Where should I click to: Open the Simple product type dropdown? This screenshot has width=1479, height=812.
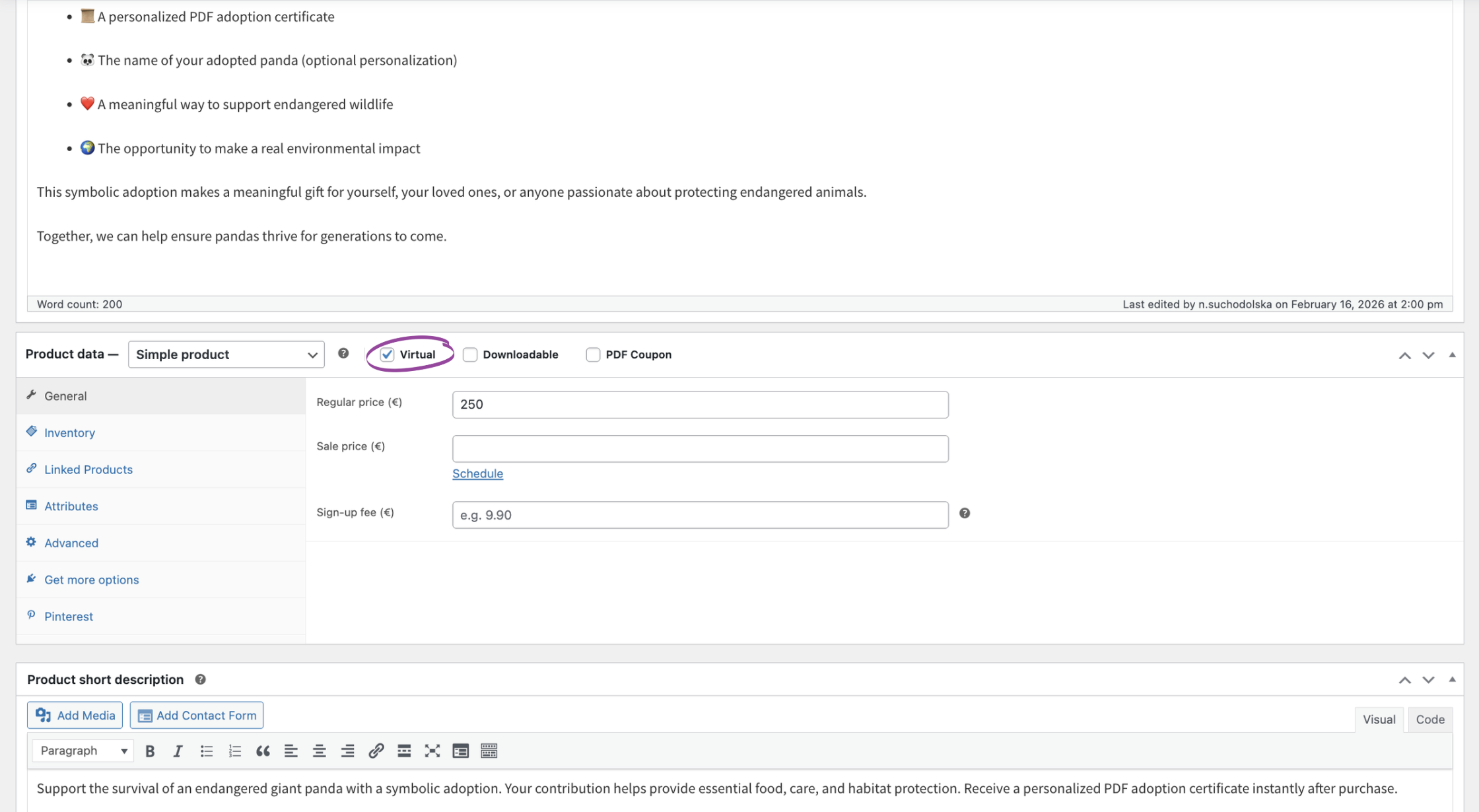(x=226, y=355)
